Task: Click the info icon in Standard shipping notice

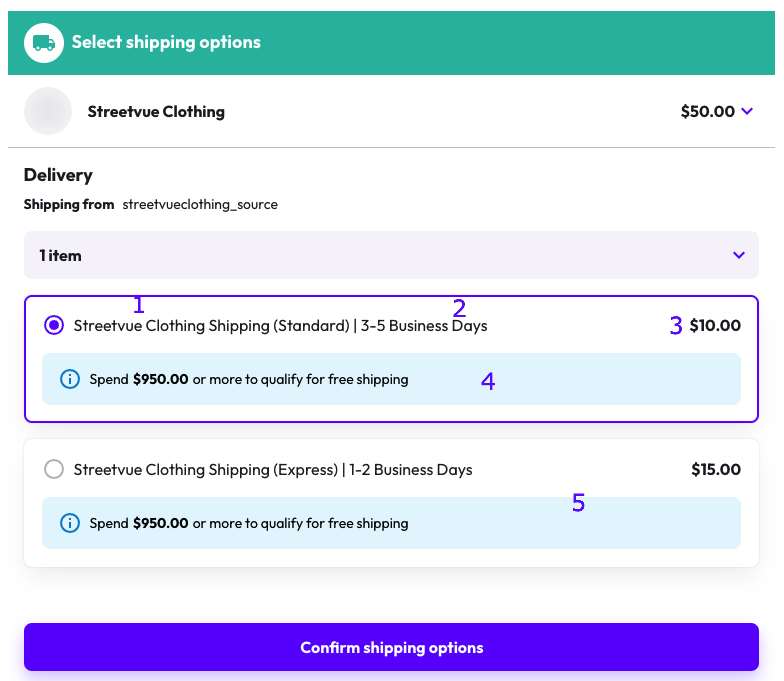Action: coord(70,379)
